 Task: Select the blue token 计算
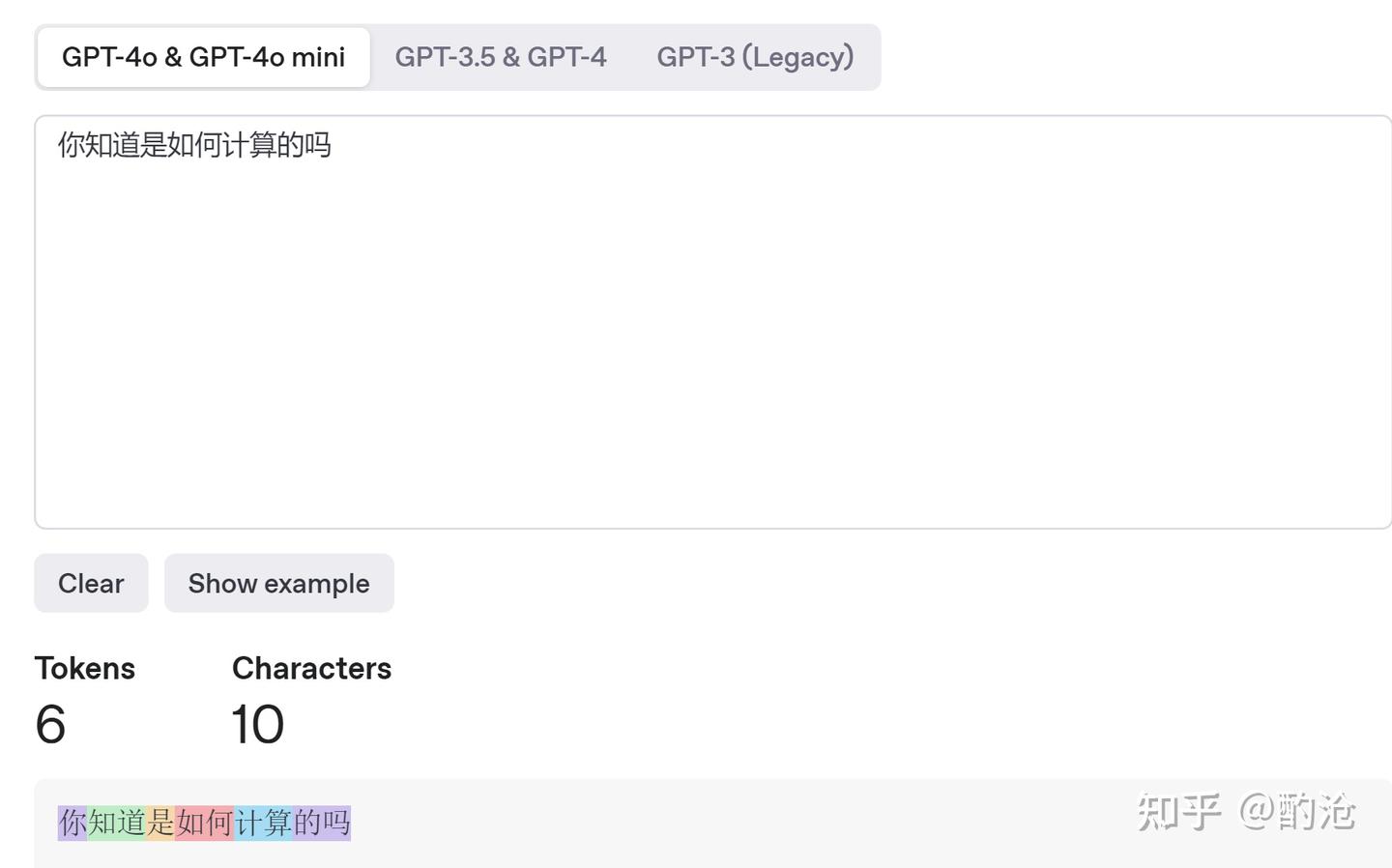click(263, 823)
